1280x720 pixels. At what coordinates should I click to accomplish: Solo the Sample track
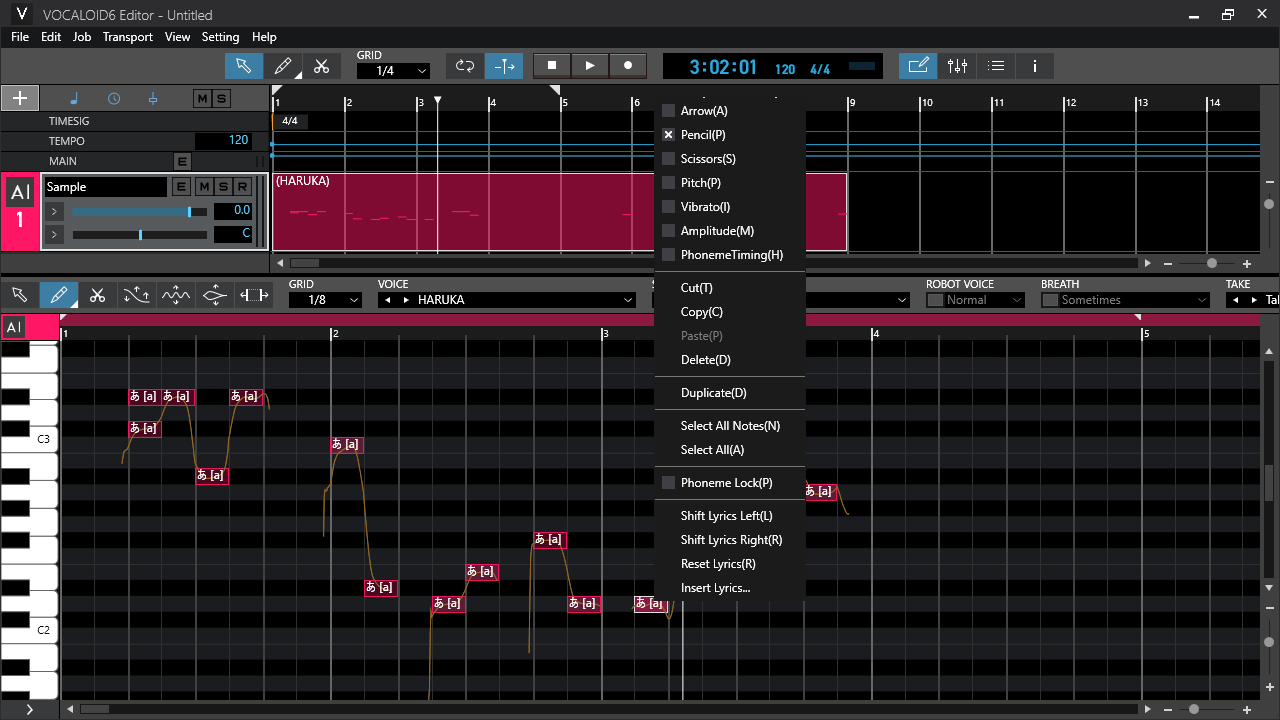(x=222, y=187)
